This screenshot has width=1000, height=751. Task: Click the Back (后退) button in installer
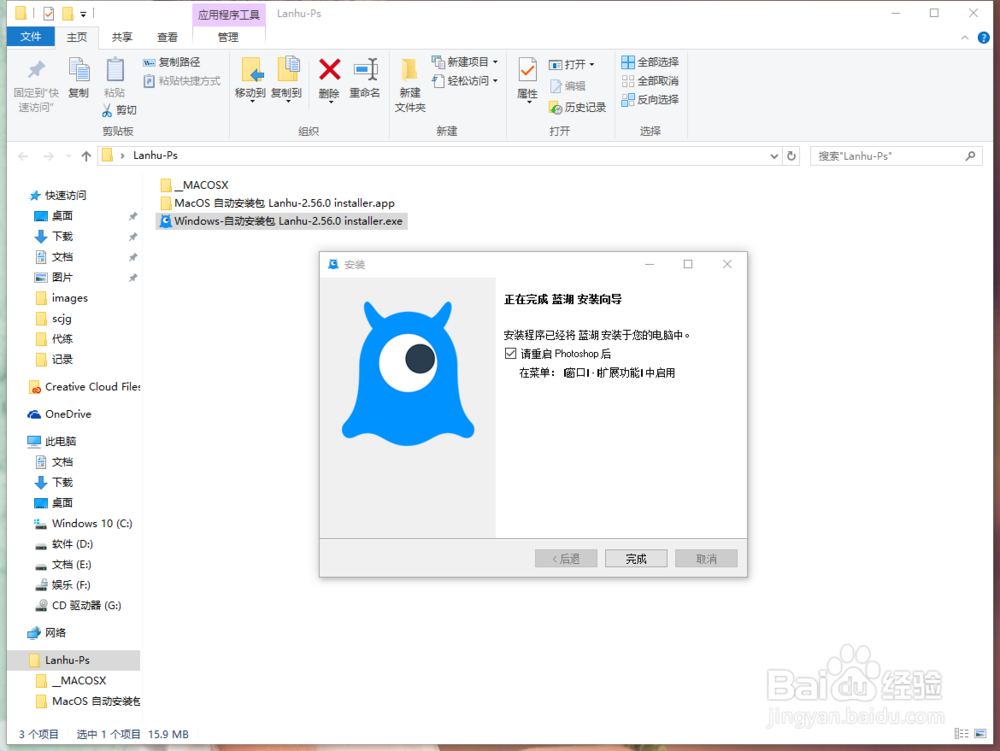coord(566,558)
